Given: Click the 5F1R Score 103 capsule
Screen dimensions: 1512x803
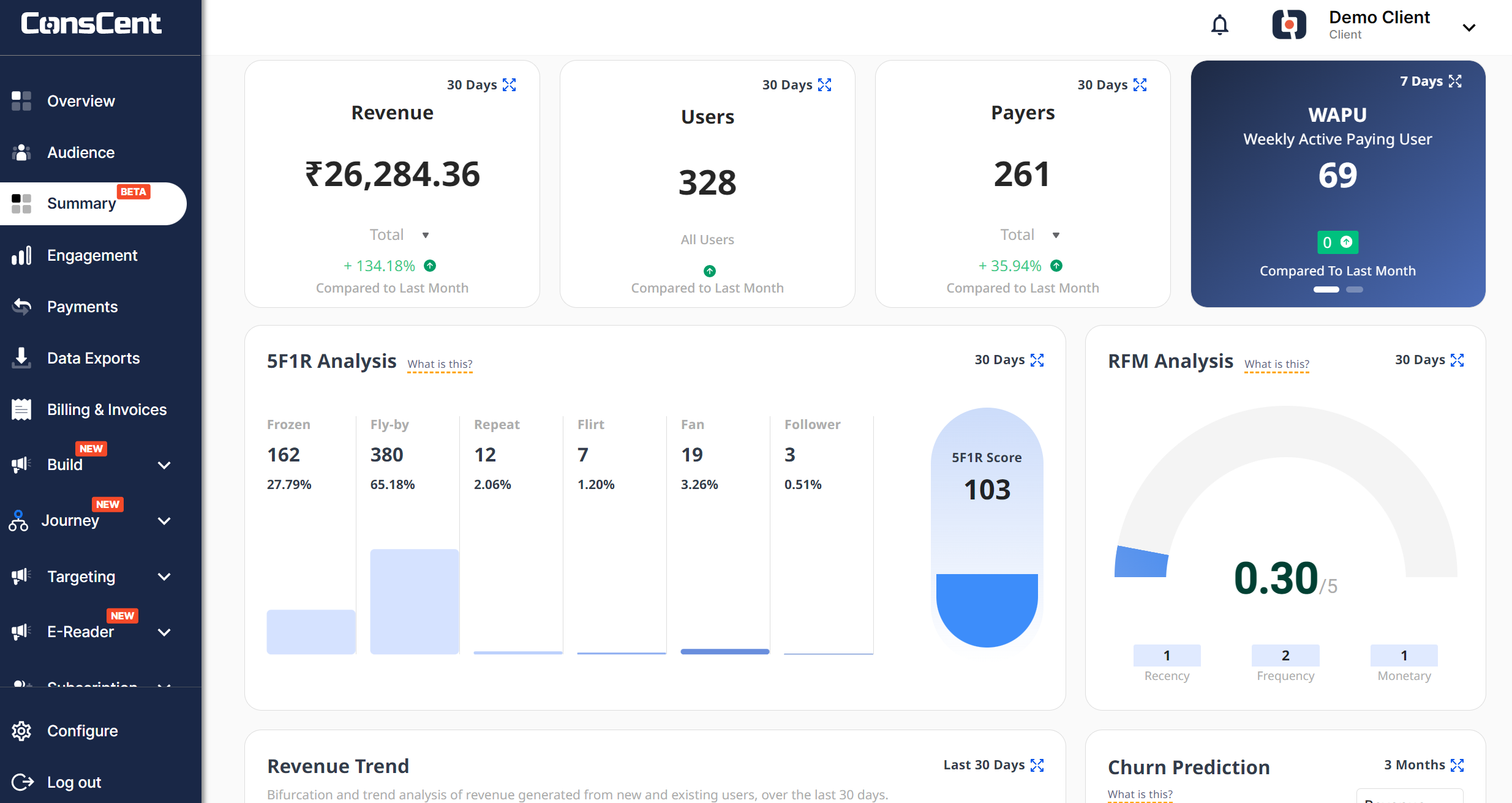Looking at the screenshot, I should pyautogui.click(x=987, y=528).
